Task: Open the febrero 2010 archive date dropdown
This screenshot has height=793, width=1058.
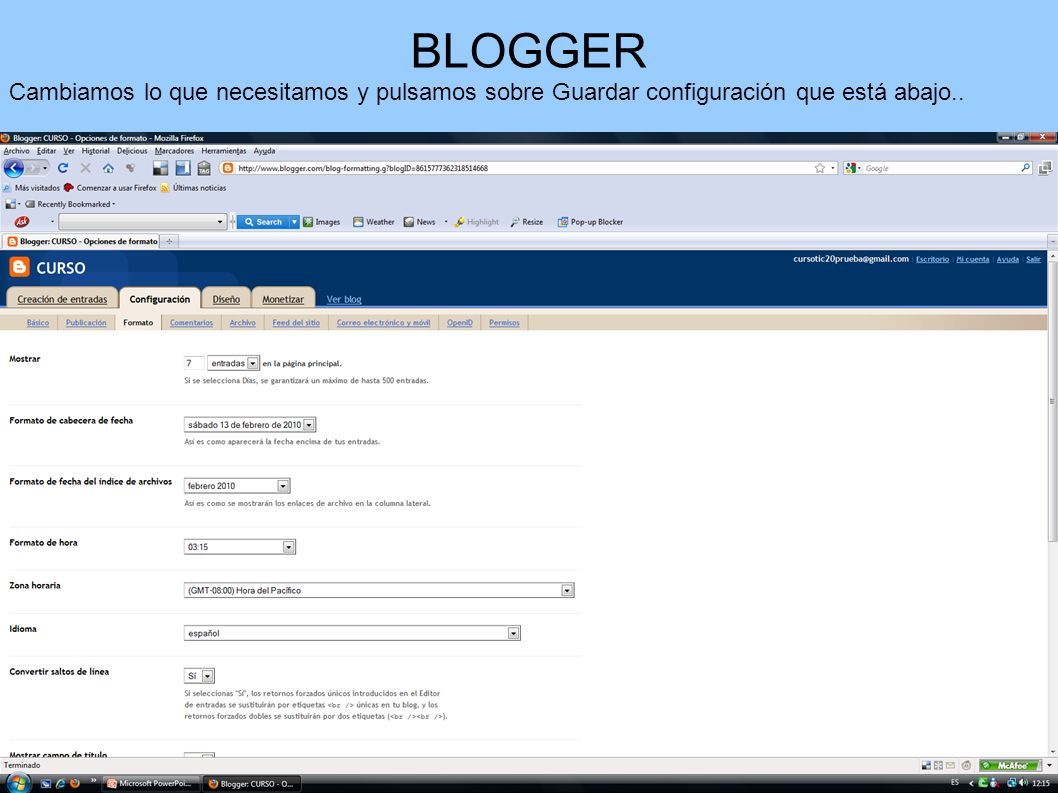Action: pos(237,486)
